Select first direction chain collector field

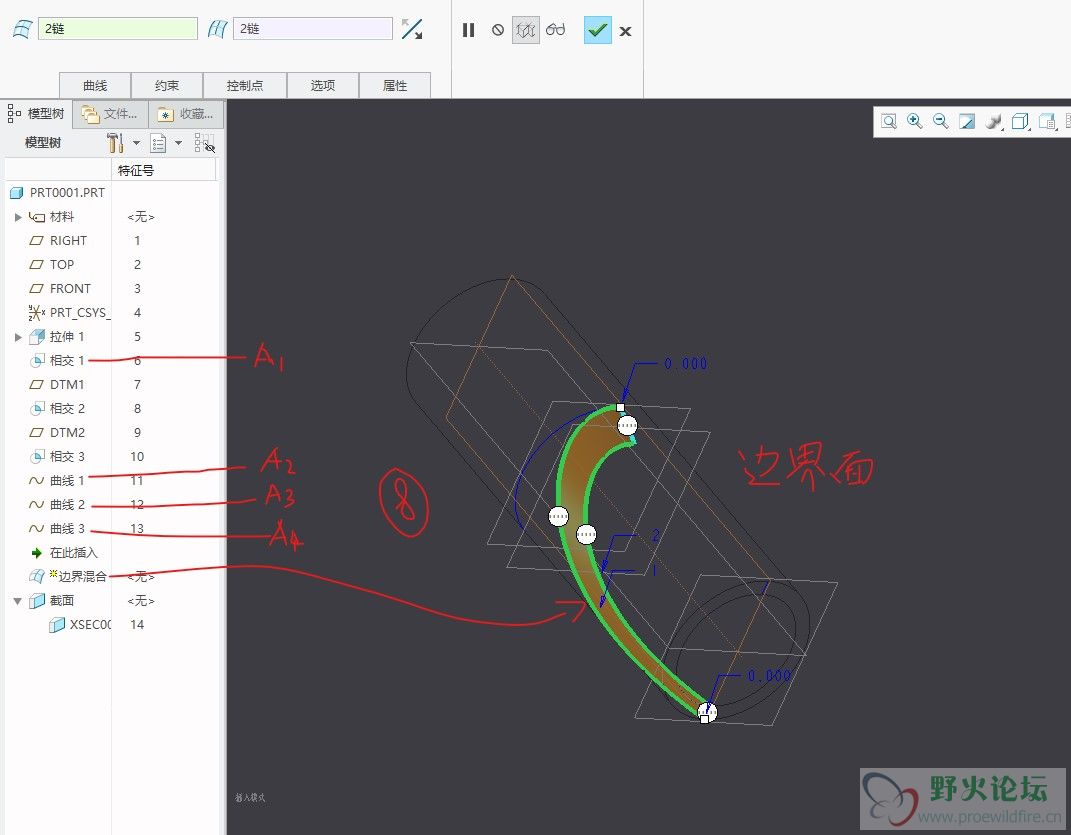coord(117,29)
